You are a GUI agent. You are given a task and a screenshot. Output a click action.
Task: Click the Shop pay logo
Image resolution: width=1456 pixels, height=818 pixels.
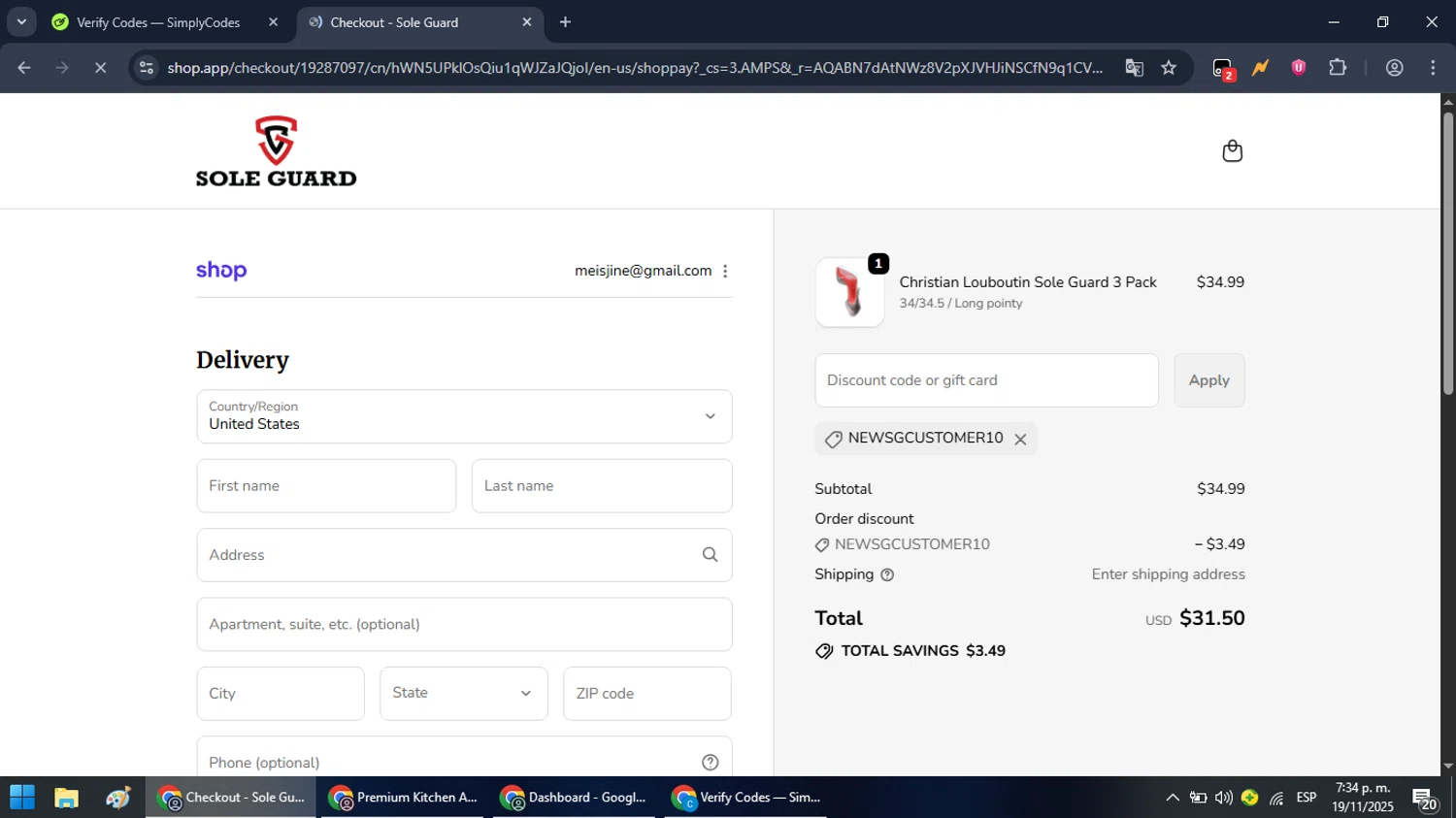click(221, 271)
